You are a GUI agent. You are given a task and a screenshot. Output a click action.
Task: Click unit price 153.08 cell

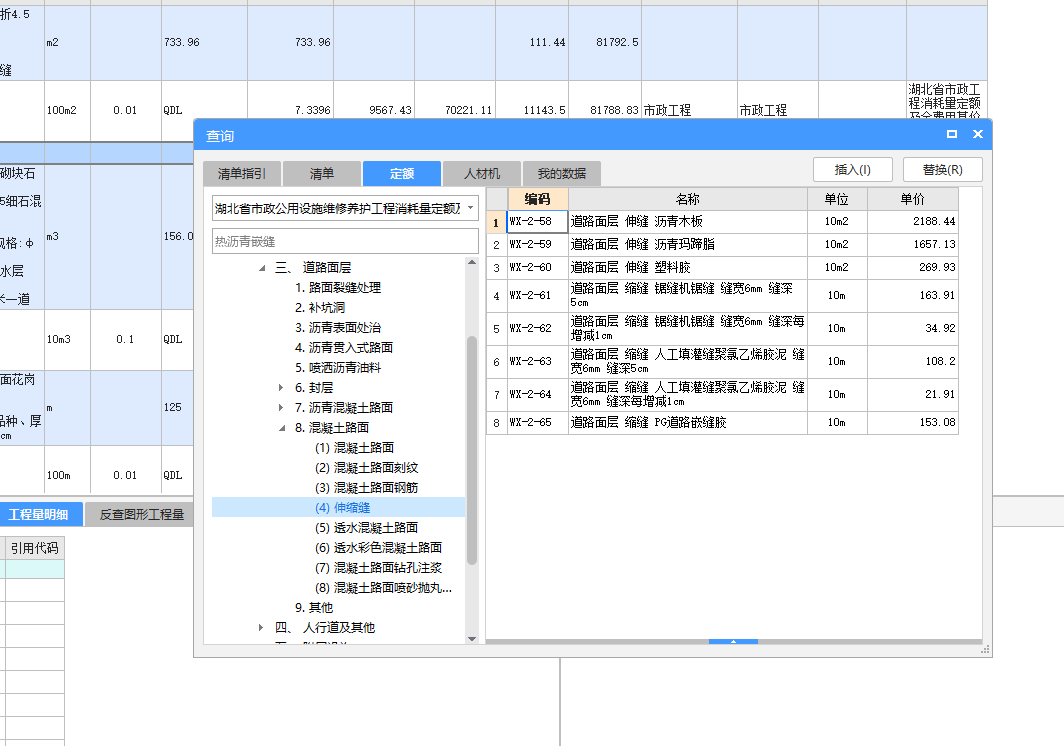tap(913, 422)
